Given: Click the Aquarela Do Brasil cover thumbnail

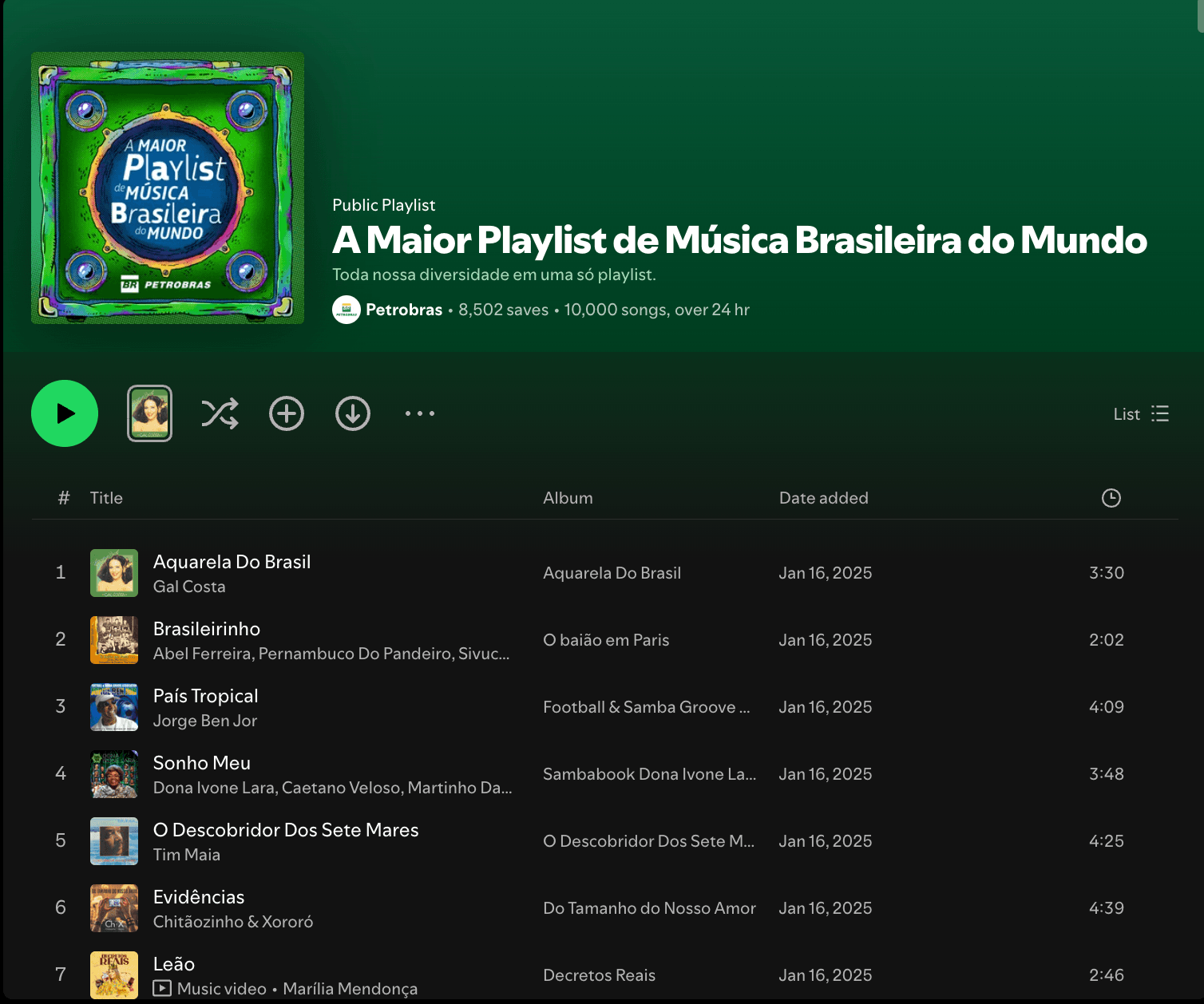Looking at the screenshot, I should (x=114, y=573).
